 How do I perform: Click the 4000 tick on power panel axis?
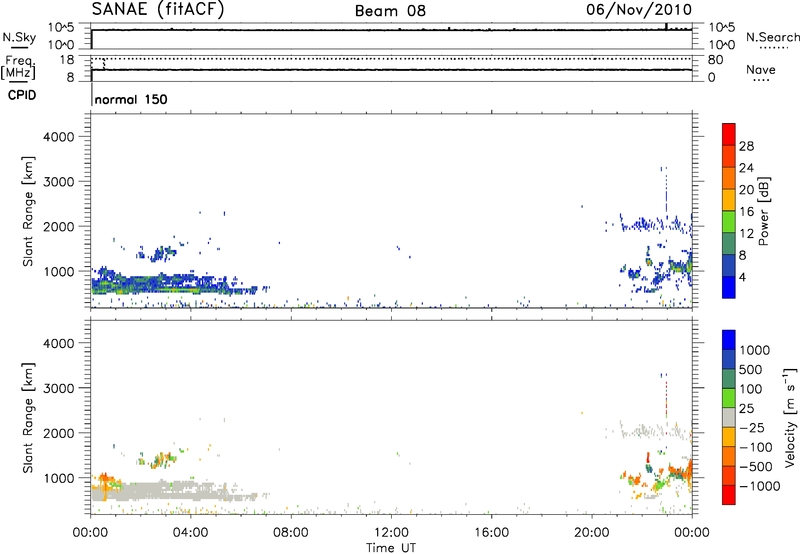pos(59,137)
